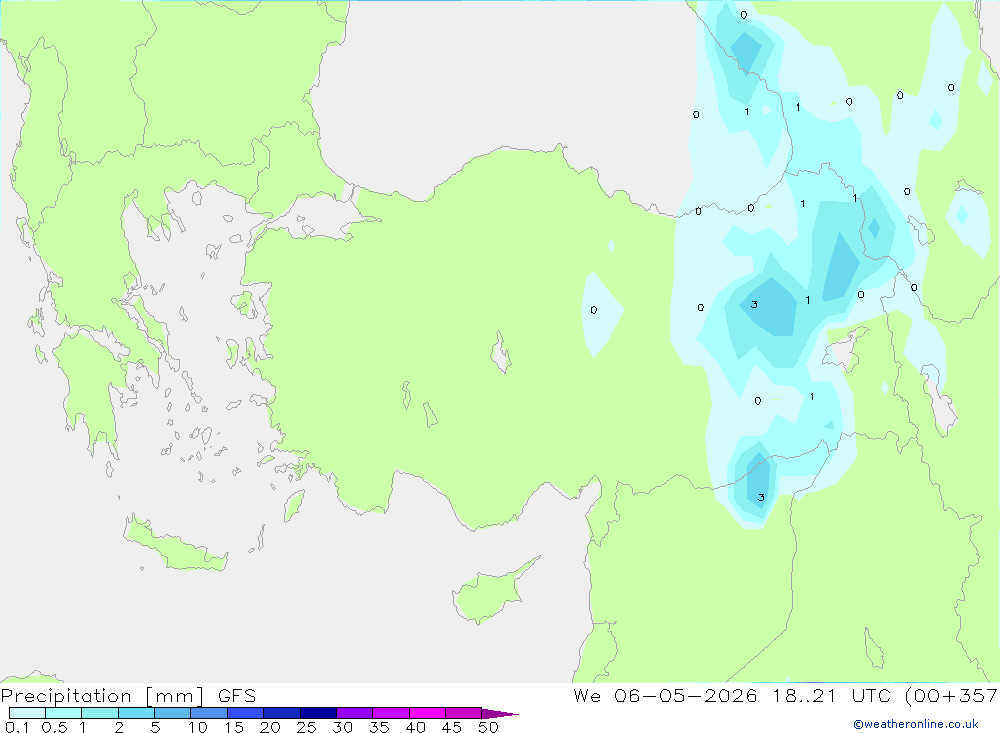Click the date 'We 06-05-2026'
The image size is (1000, 733).
[665, 696]
